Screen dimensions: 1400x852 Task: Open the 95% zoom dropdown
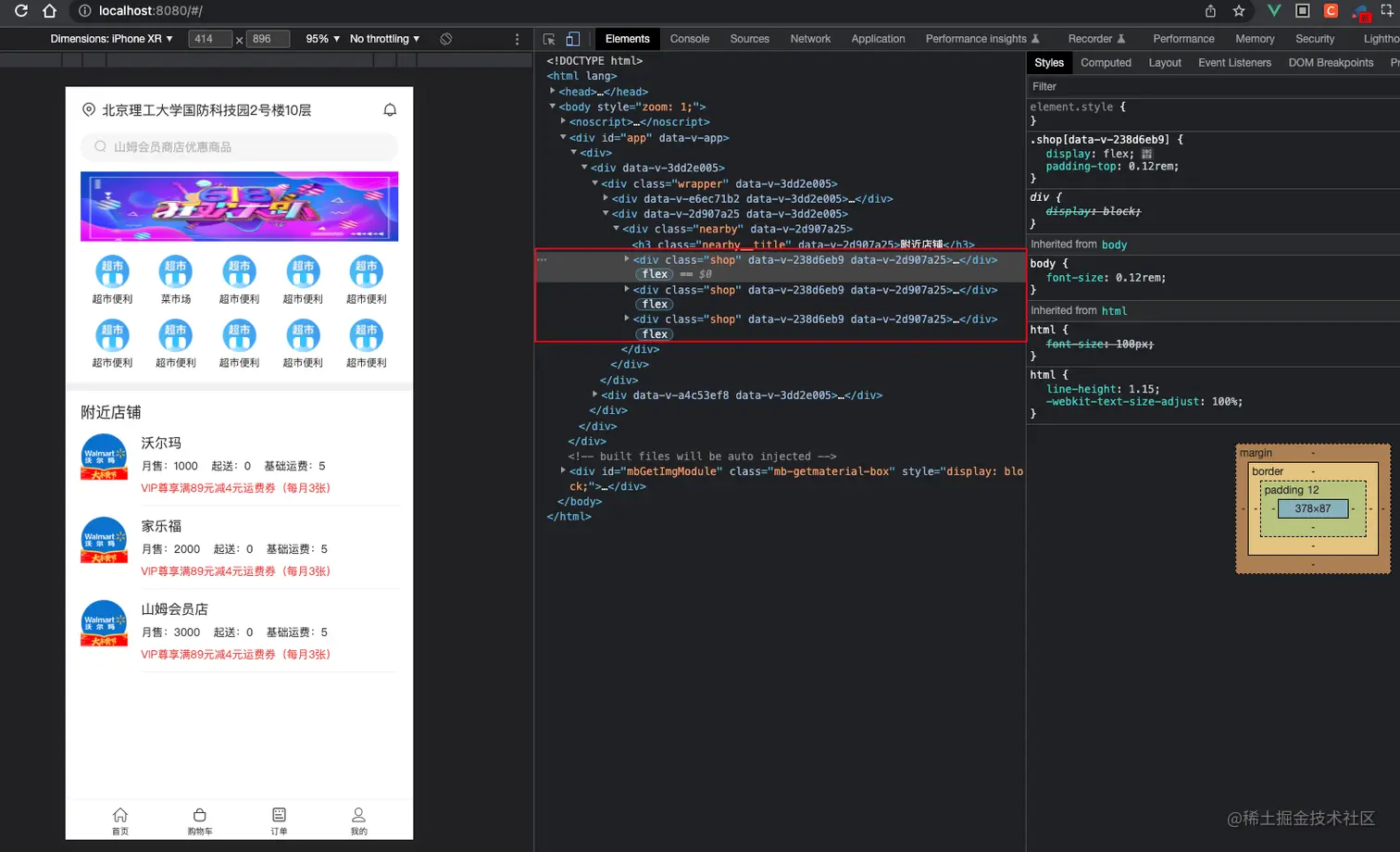[x=322, y=39]
